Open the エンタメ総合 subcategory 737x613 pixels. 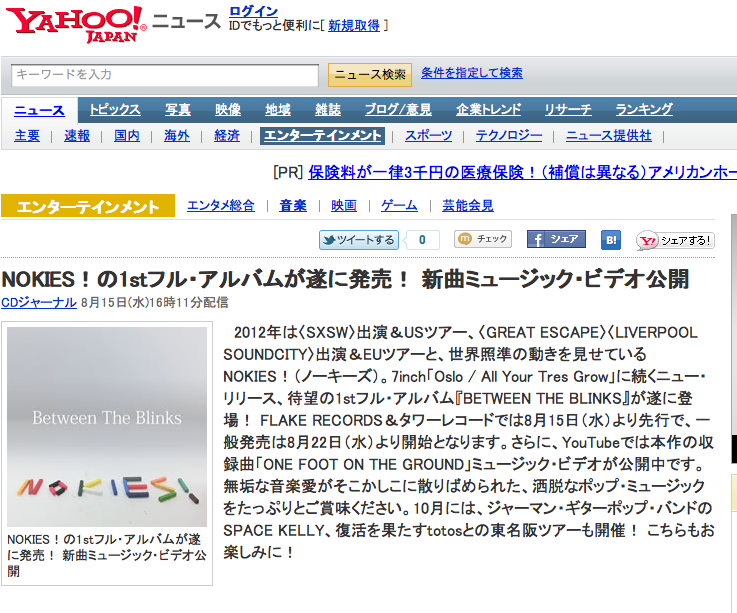pos(221,206)
